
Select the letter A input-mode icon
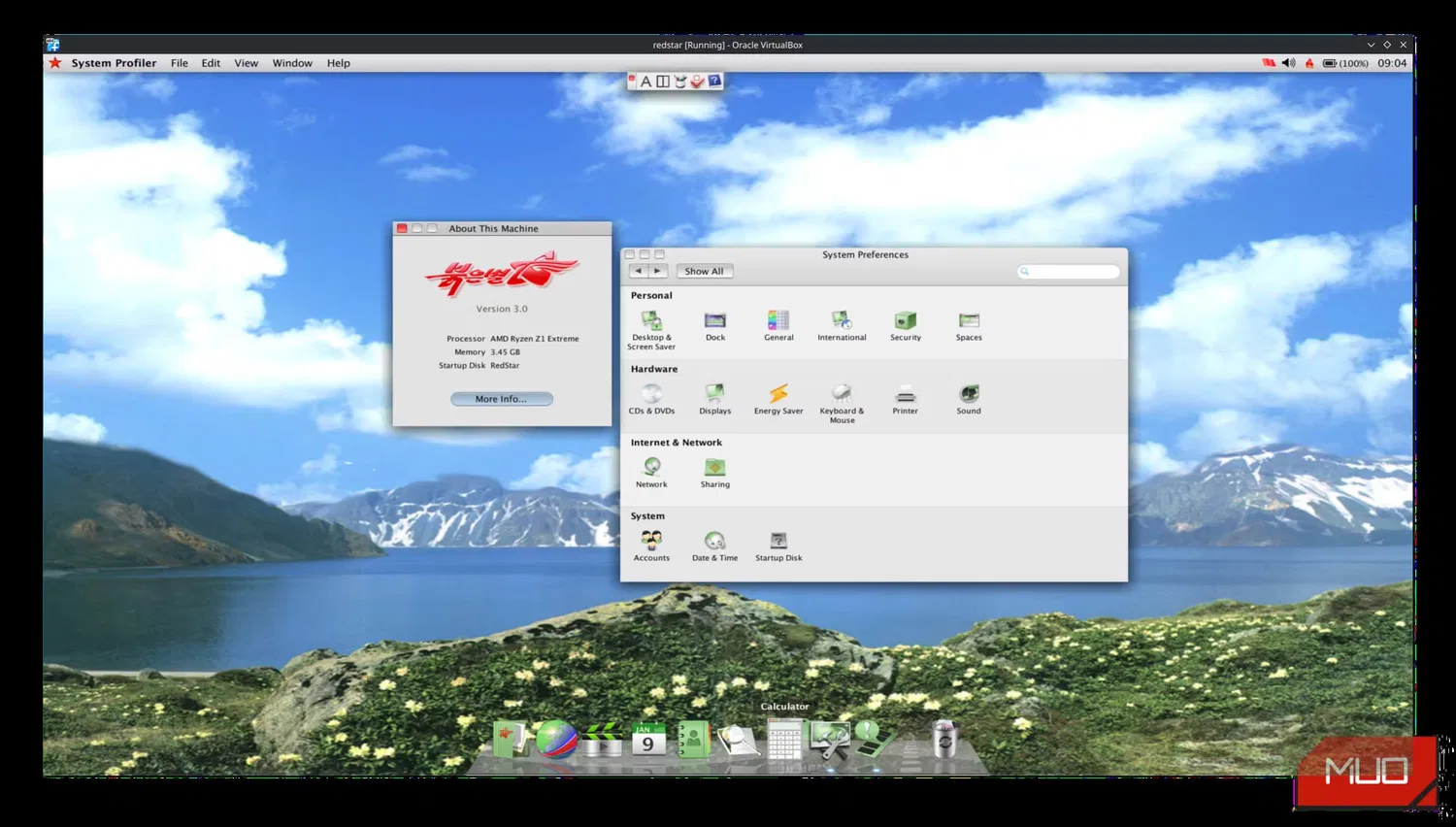[x=645, y=82]
